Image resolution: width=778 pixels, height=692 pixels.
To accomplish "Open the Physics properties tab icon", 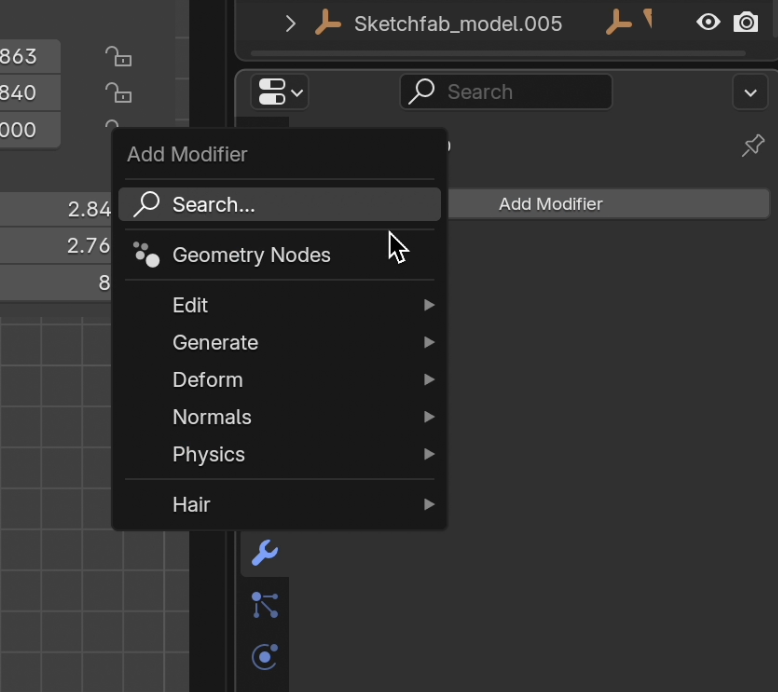I will 265,656.
